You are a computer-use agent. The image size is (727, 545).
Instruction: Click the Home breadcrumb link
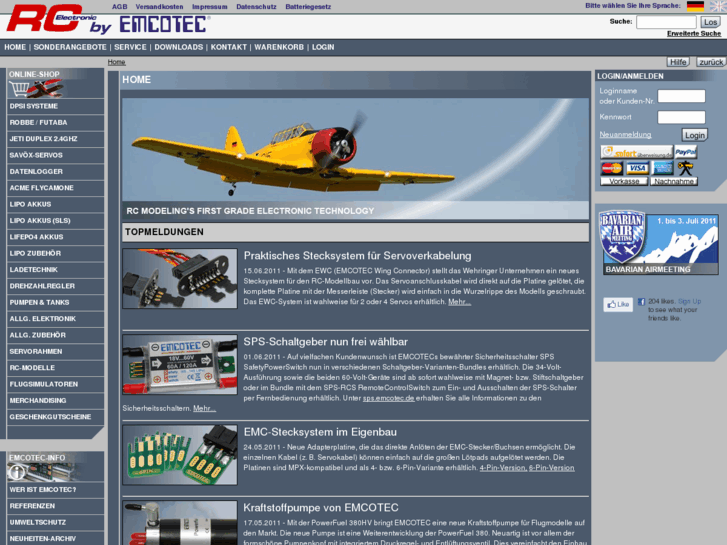click(116, 62)
